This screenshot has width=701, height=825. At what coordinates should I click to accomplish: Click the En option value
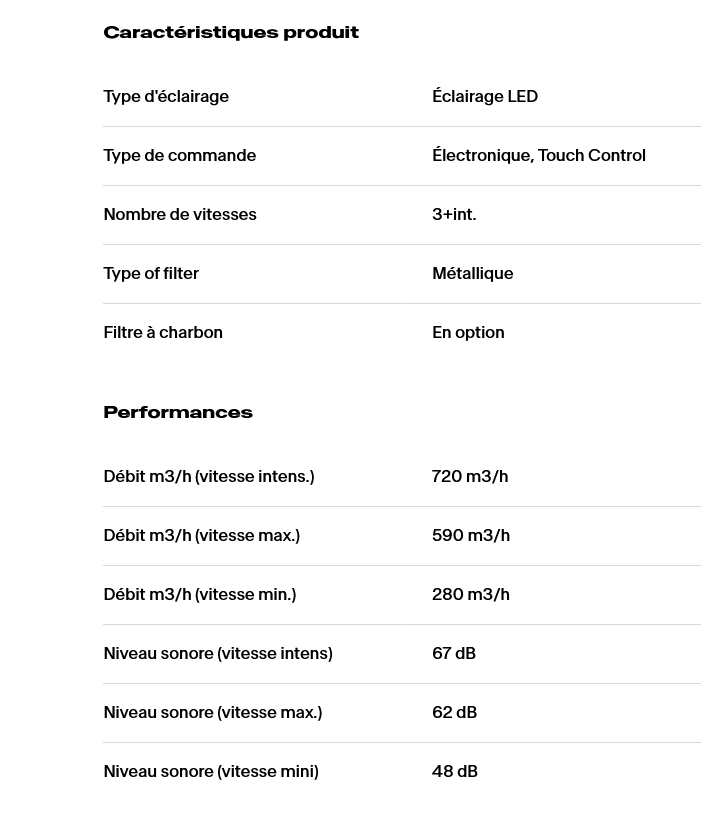(x=468, y=333)
